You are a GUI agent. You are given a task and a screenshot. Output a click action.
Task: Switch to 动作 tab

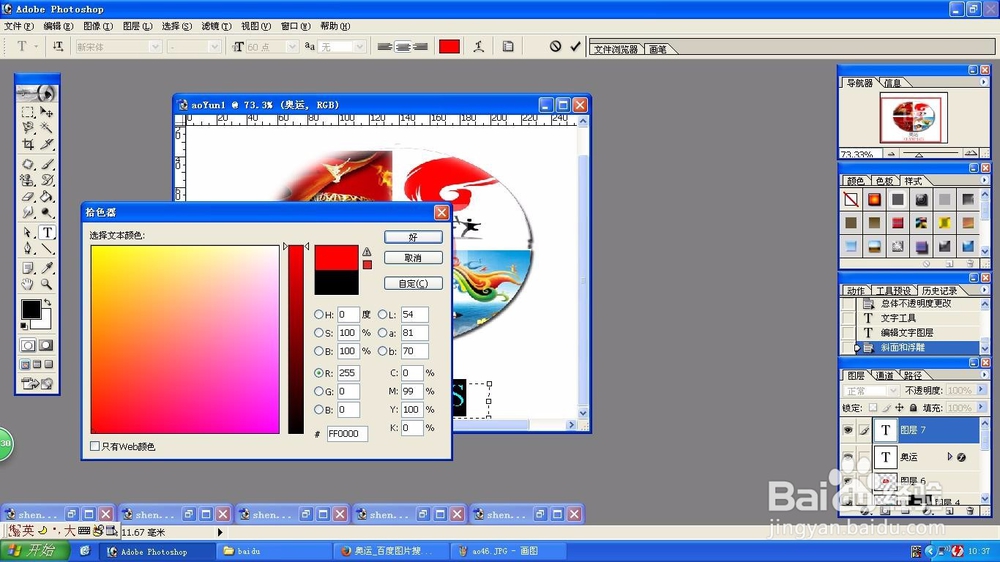click(855, 291)
